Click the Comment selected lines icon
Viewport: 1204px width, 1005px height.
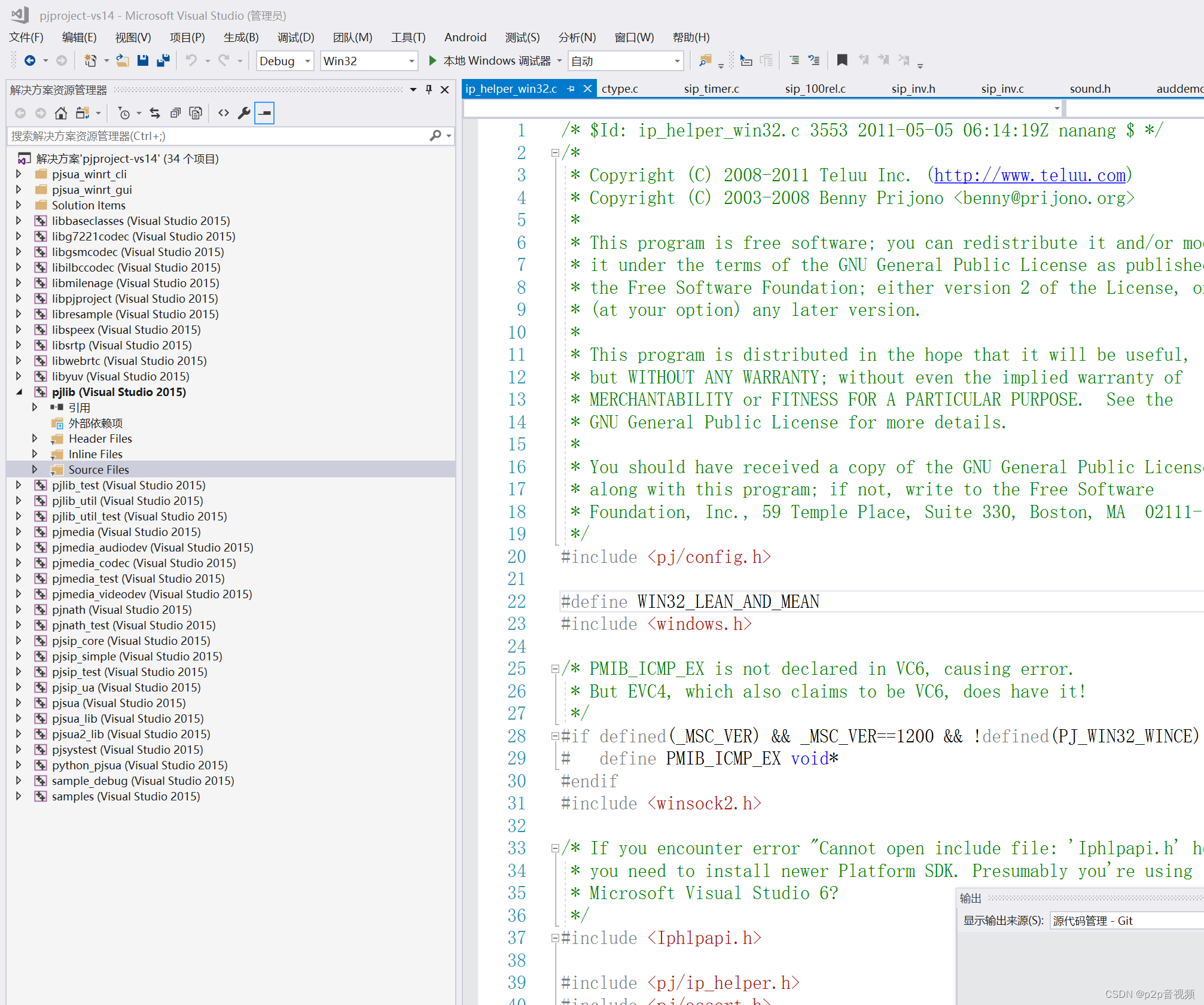794,60
